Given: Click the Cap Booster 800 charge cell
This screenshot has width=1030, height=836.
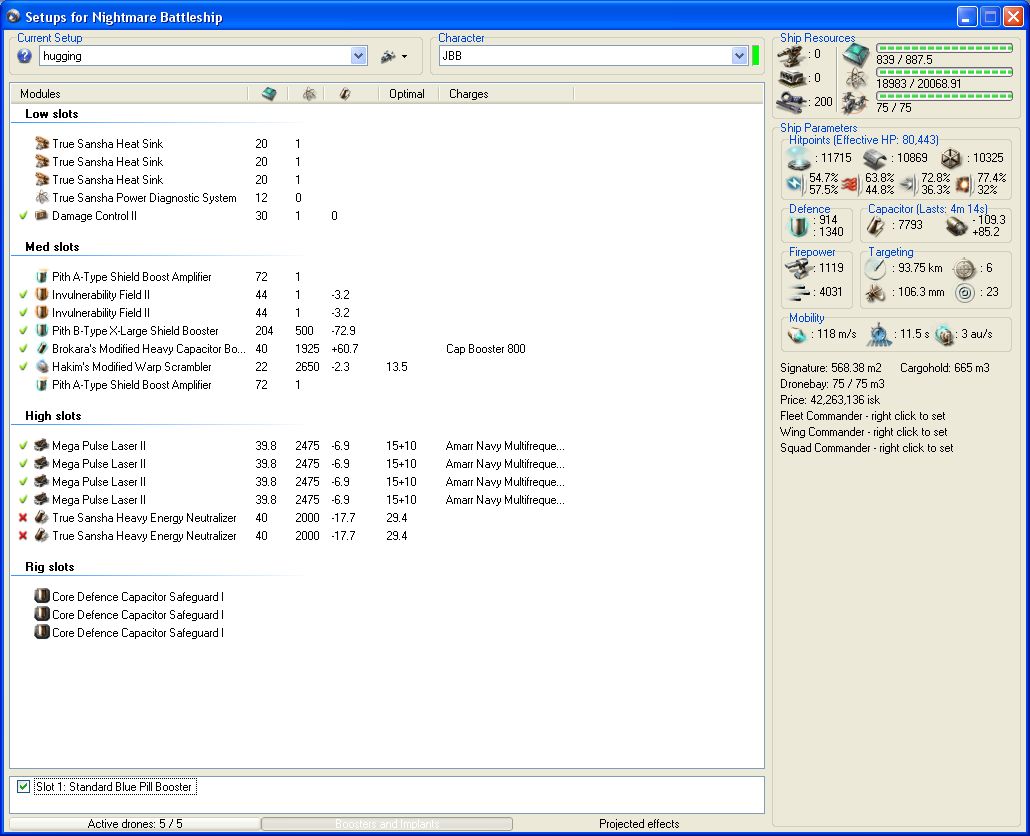Looking at the screenshot, I should [x=485, y=349].
